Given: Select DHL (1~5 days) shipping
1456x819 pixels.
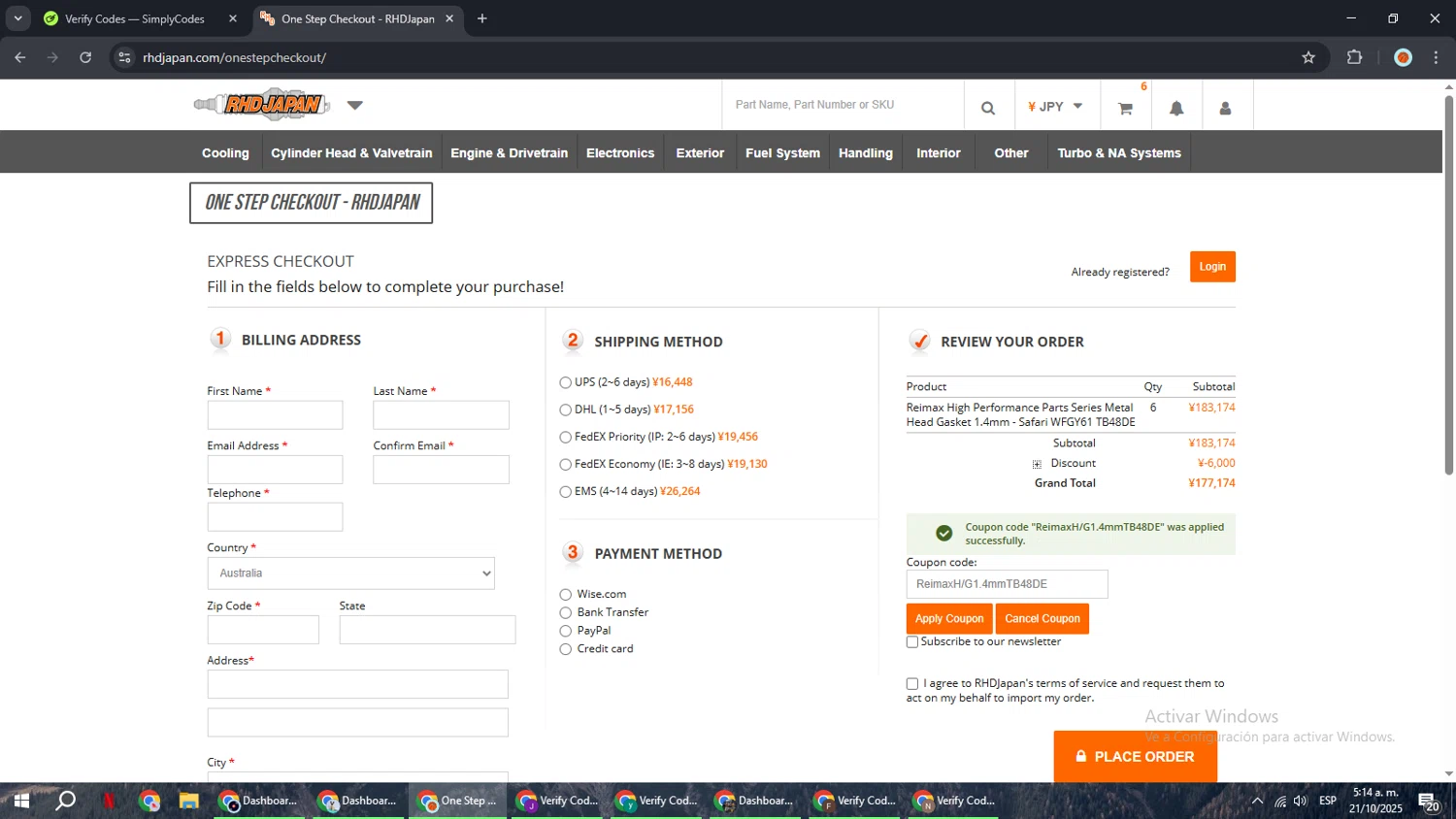Looking at the screenshot, I should [565, 409].
